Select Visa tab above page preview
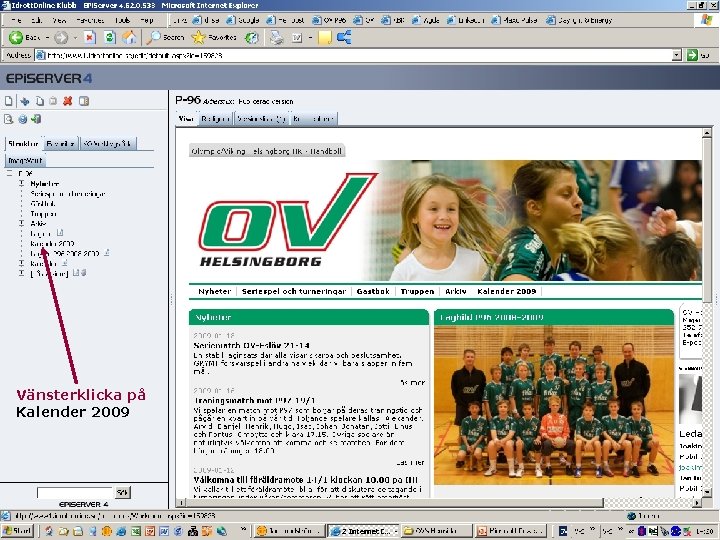This screenshot has width=720, height=540. point(186,118)
